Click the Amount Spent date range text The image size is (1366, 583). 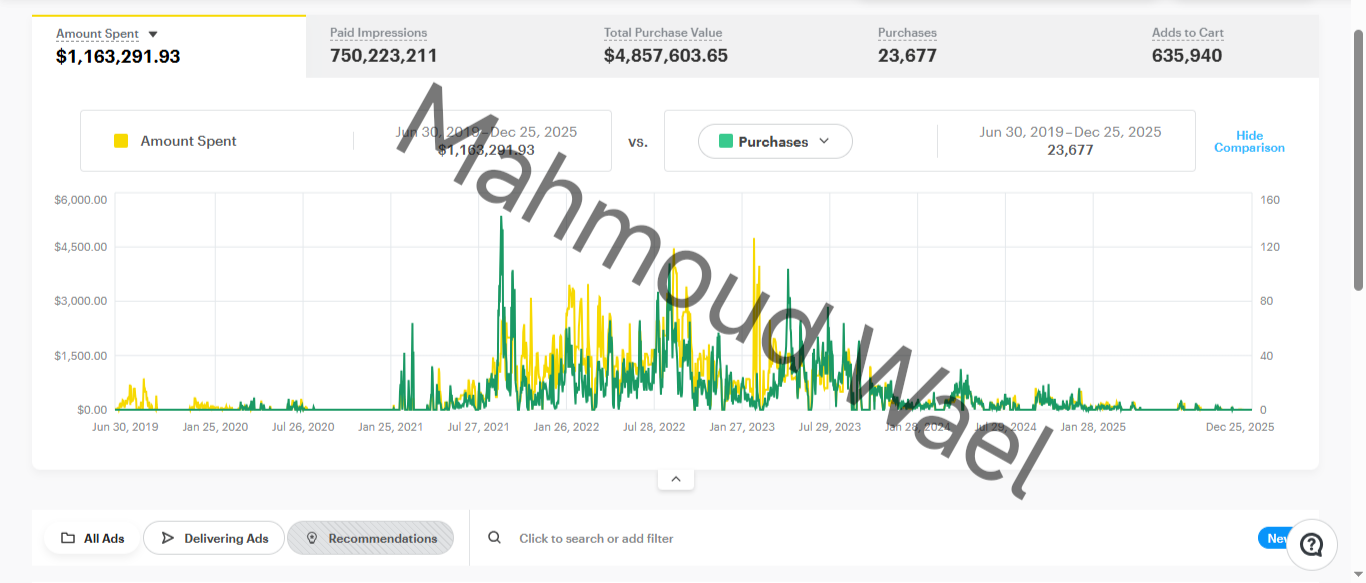(486, 132)
